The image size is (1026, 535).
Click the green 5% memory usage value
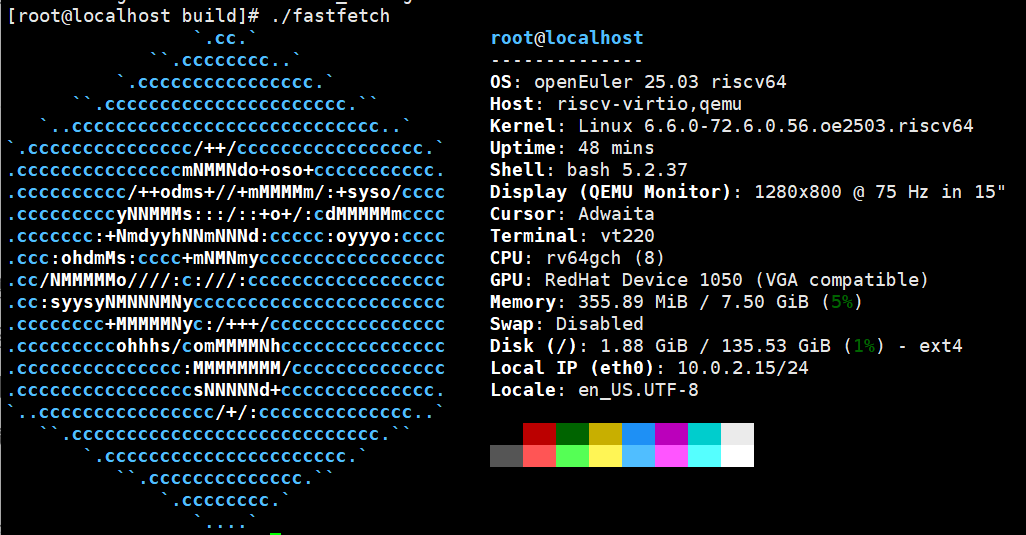(x=840, y=302)
